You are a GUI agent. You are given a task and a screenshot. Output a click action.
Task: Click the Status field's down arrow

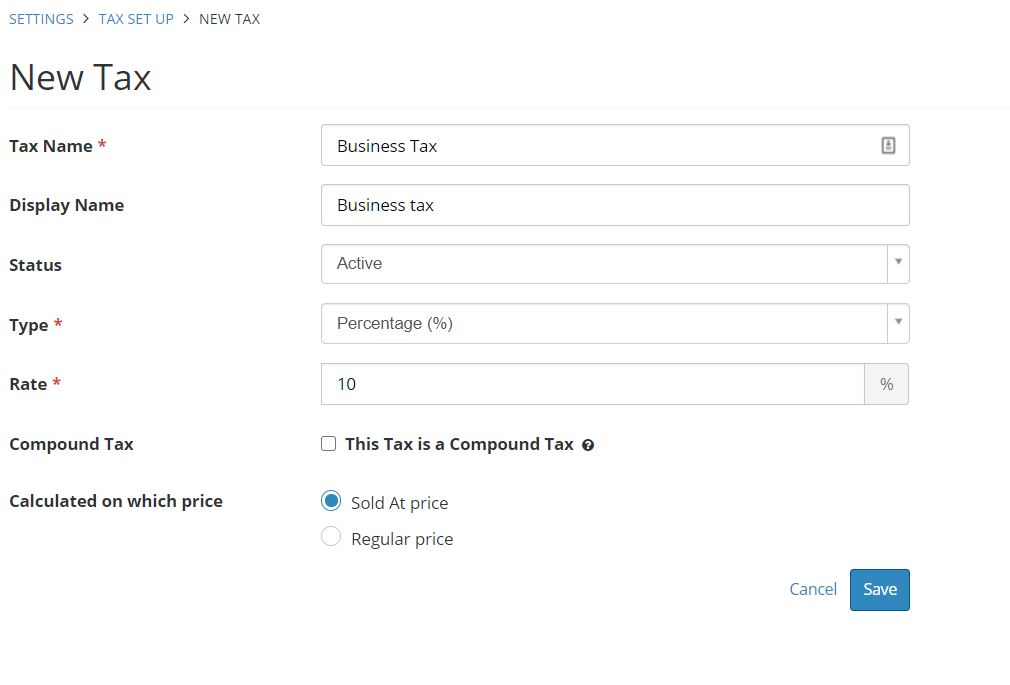coord(898,263)
